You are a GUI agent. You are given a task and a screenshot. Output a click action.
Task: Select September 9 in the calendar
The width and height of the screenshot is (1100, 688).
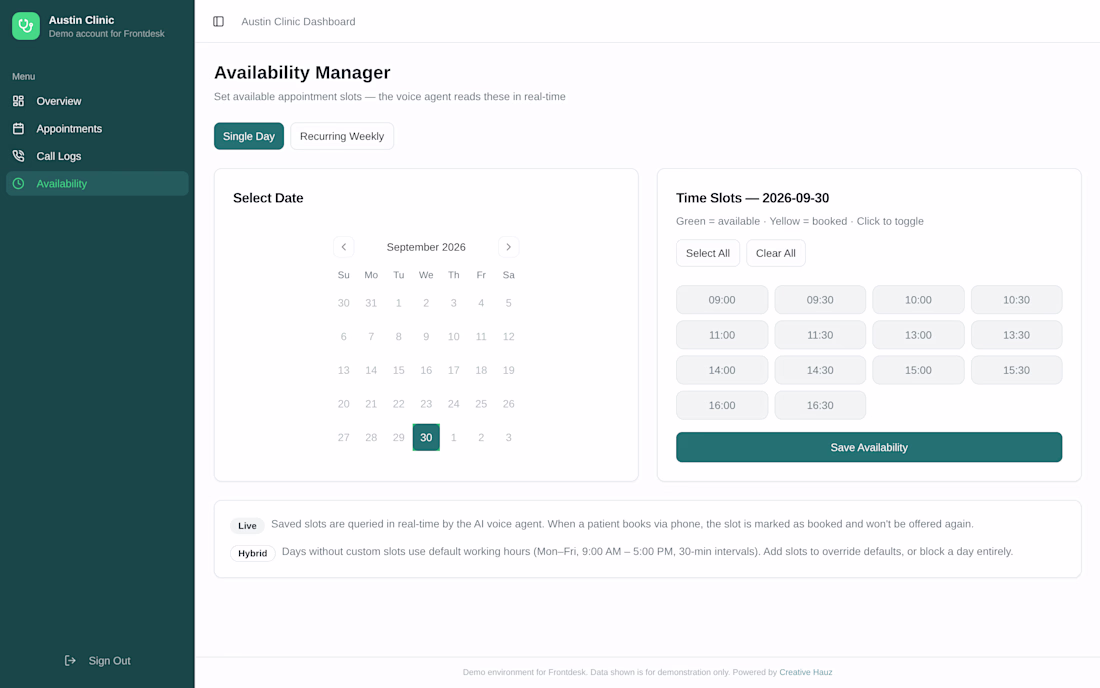pyautogui.click(x=426, y=337)
